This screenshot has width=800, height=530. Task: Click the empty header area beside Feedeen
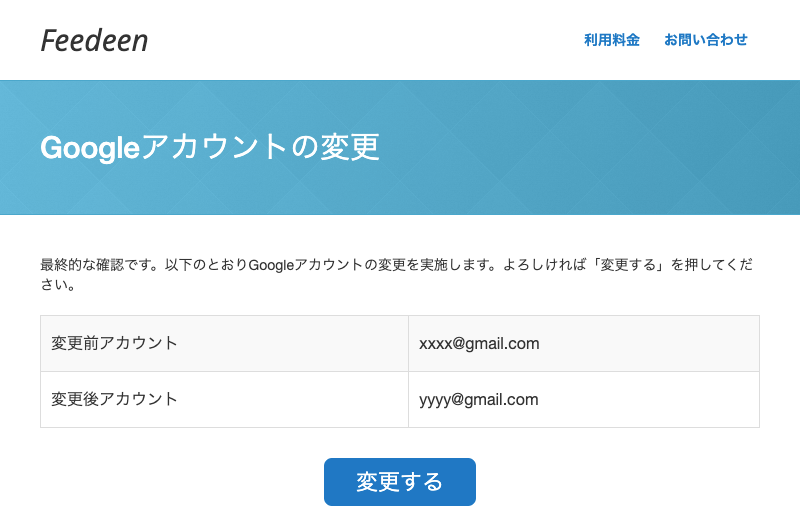tap(360, 40)
